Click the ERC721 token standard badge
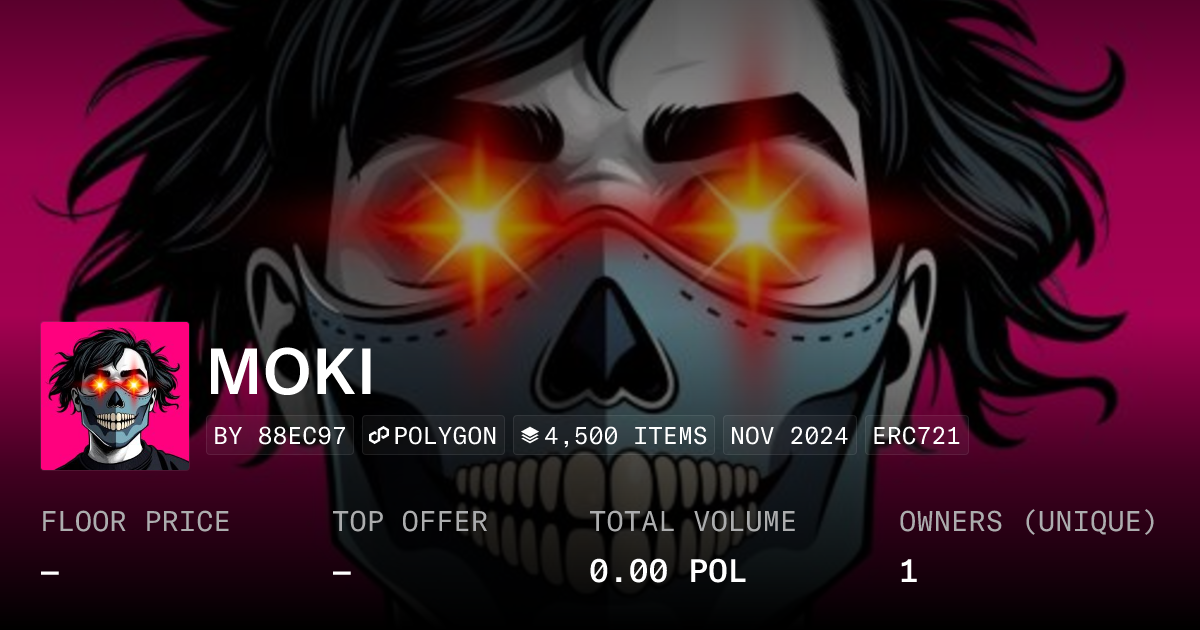 pos(916,436)
